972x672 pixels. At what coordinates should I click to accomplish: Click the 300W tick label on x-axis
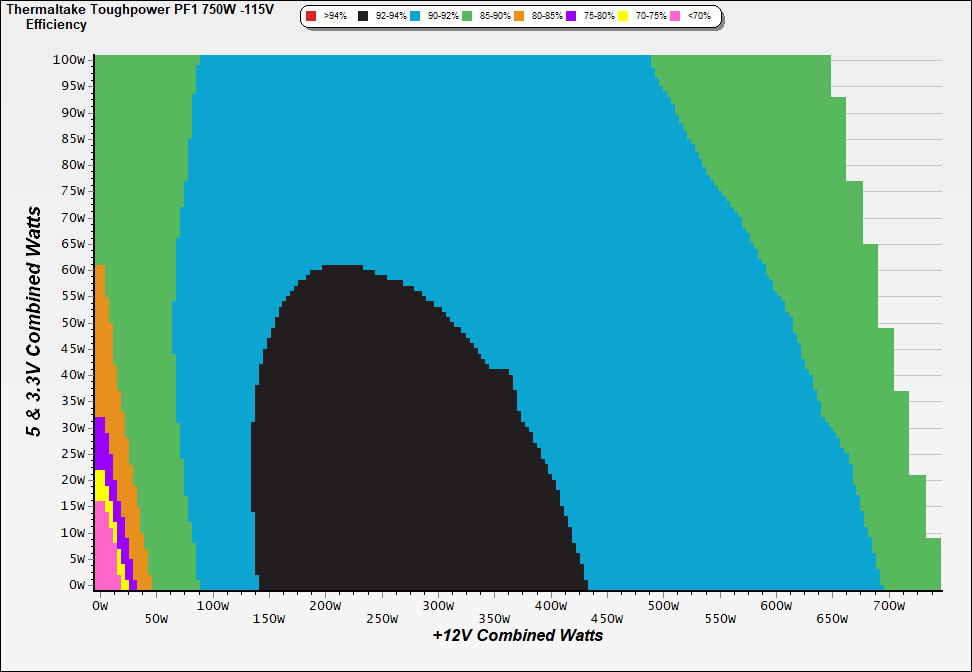438,606
